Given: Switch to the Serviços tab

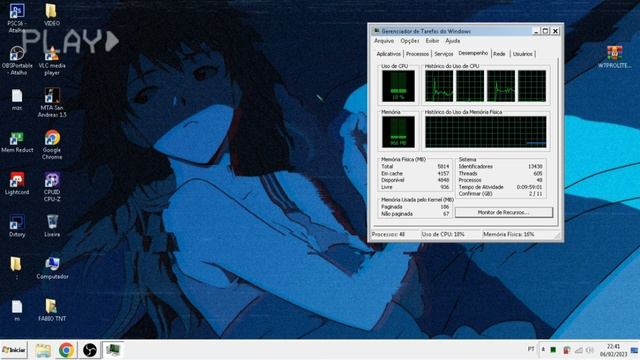Looking at the screenshot, I should (443, 54).
